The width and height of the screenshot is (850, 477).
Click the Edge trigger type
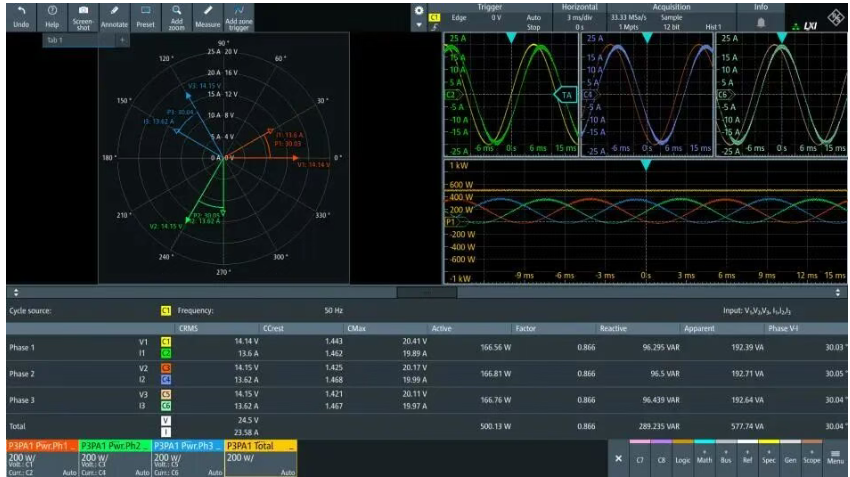[x=459, y=18]
